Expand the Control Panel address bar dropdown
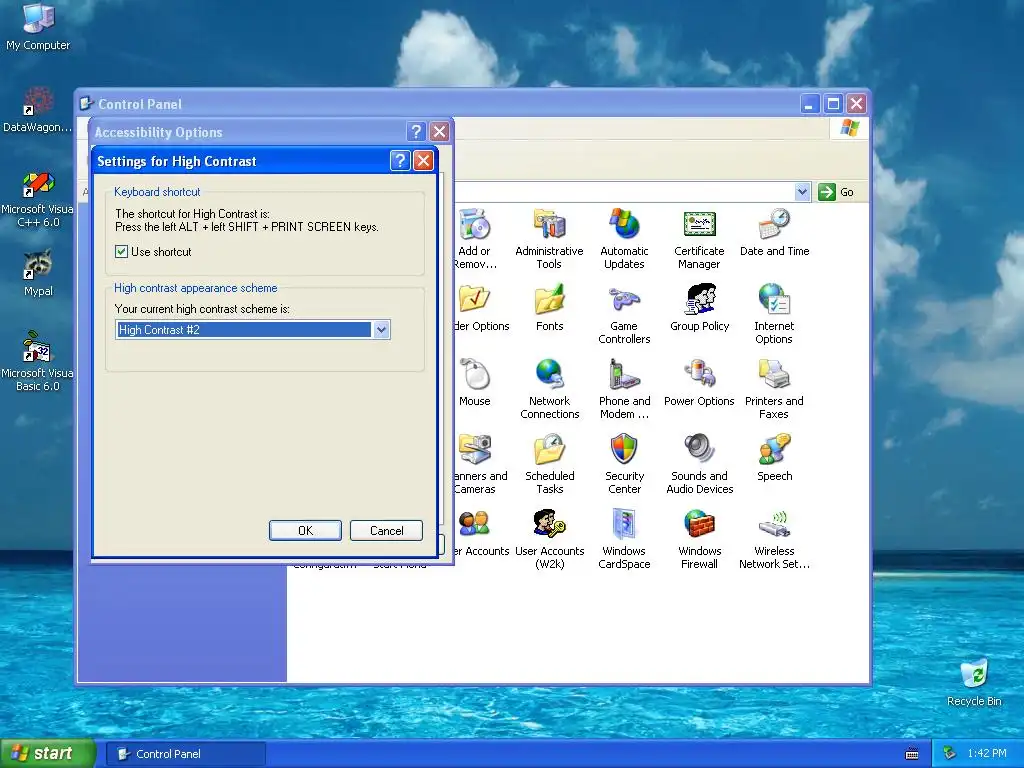The image size is (1024, 768). (802, 192)
